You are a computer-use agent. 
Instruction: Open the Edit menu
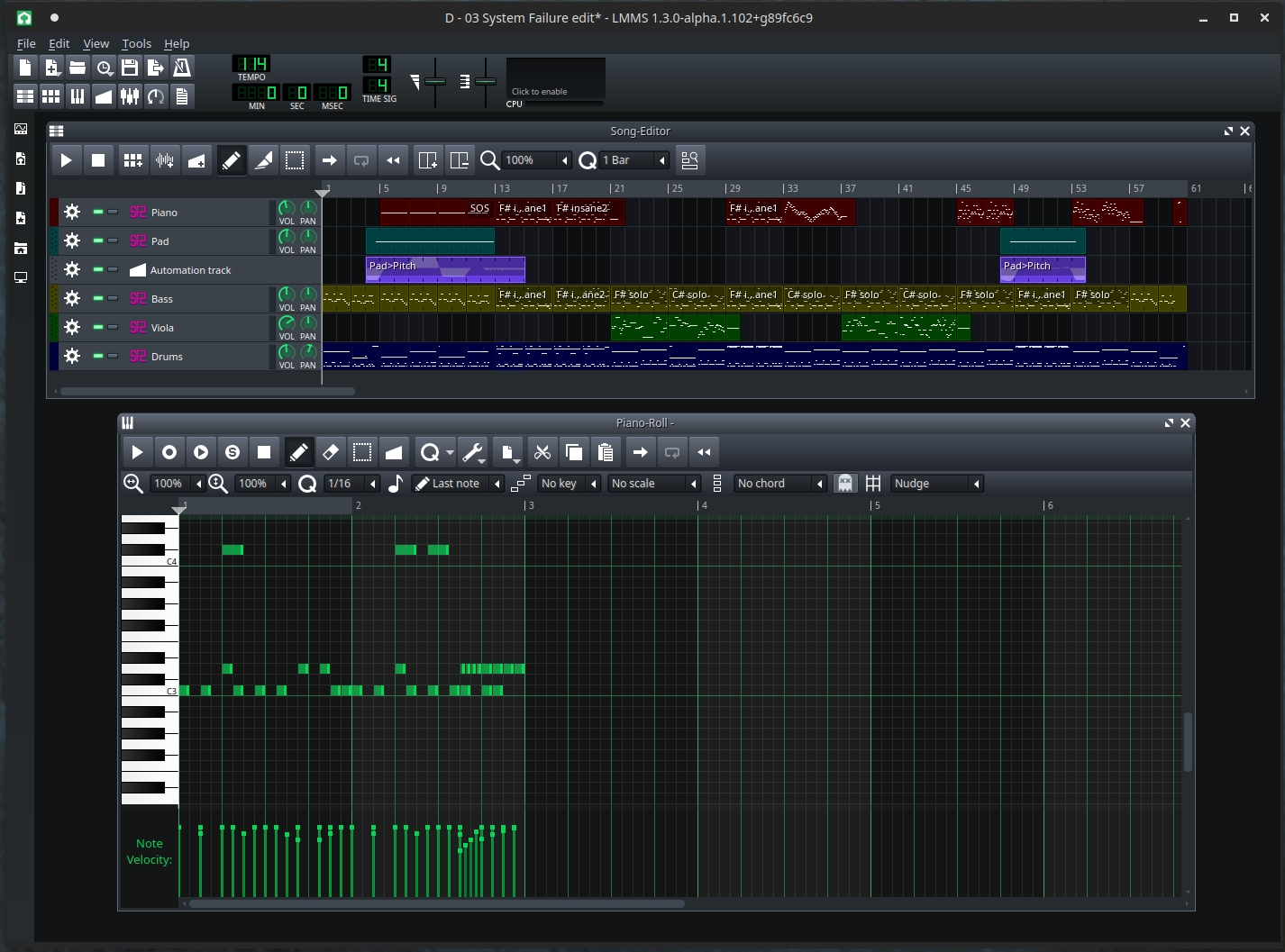click(x=59, y=43)
